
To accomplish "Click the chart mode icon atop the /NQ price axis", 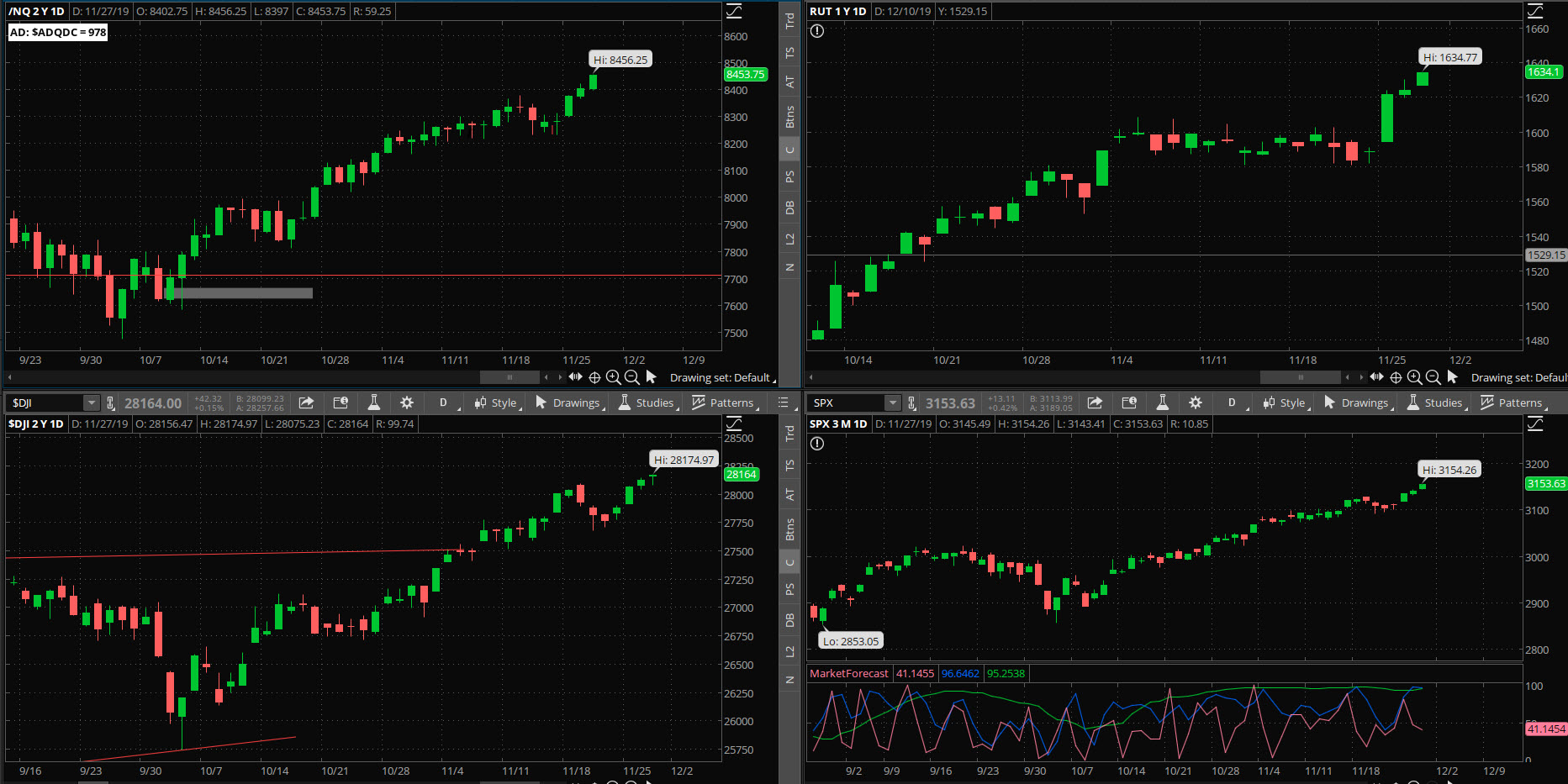I will [x=734, y=11].
